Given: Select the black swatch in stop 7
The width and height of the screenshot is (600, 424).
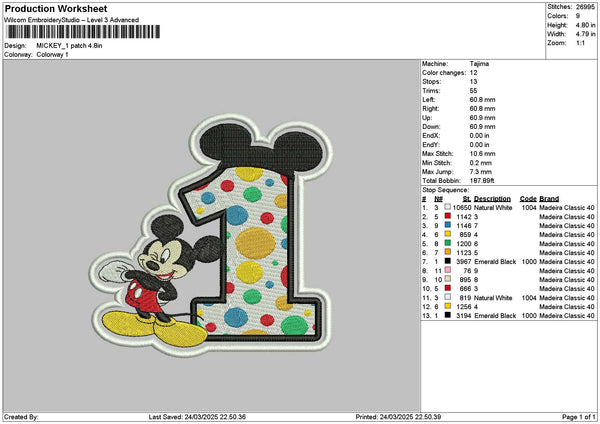Looking at the screenshot, I should pos(447,261).
